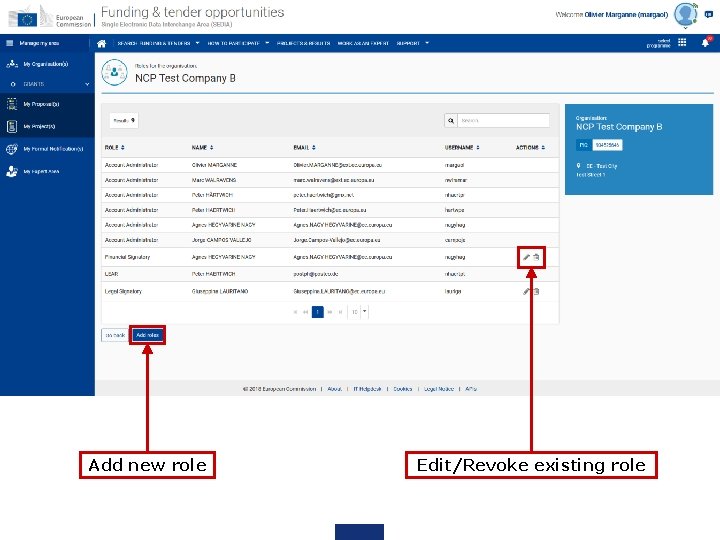Screen dimensions: 720x540
Task: Expand the GRANTS section chevron in sidebar
Action: click(87, 84)
